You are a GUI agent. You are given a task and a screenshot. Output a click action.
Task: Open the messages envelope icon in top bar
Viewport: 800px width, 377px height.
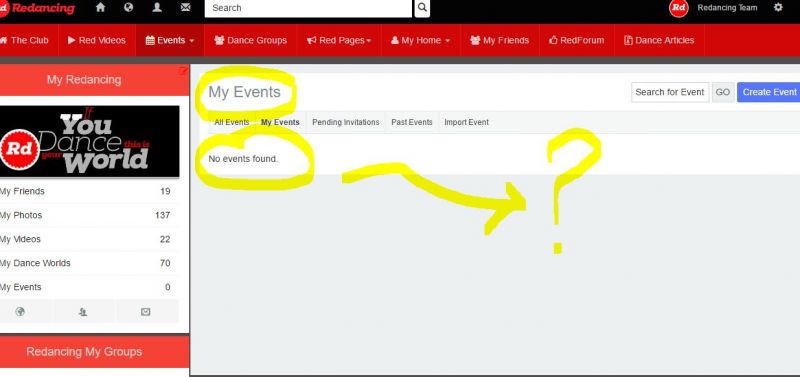coord(186,8)
